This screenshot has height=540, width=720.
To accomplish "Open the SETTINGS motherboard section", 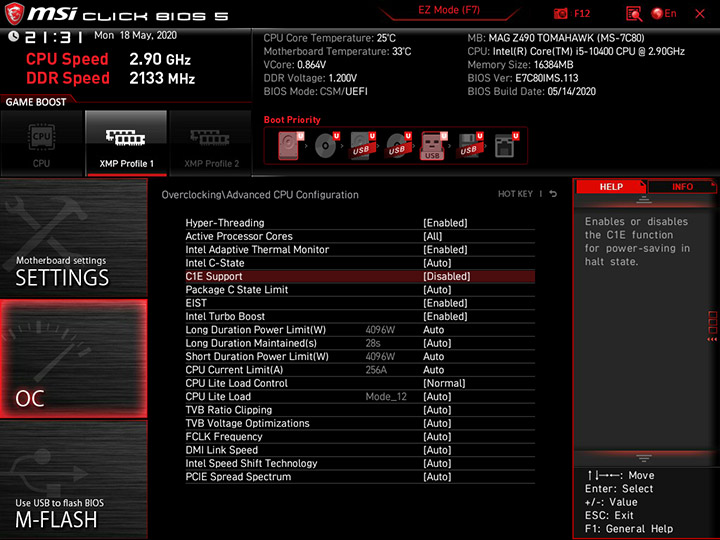I will (x=74, y=238).
